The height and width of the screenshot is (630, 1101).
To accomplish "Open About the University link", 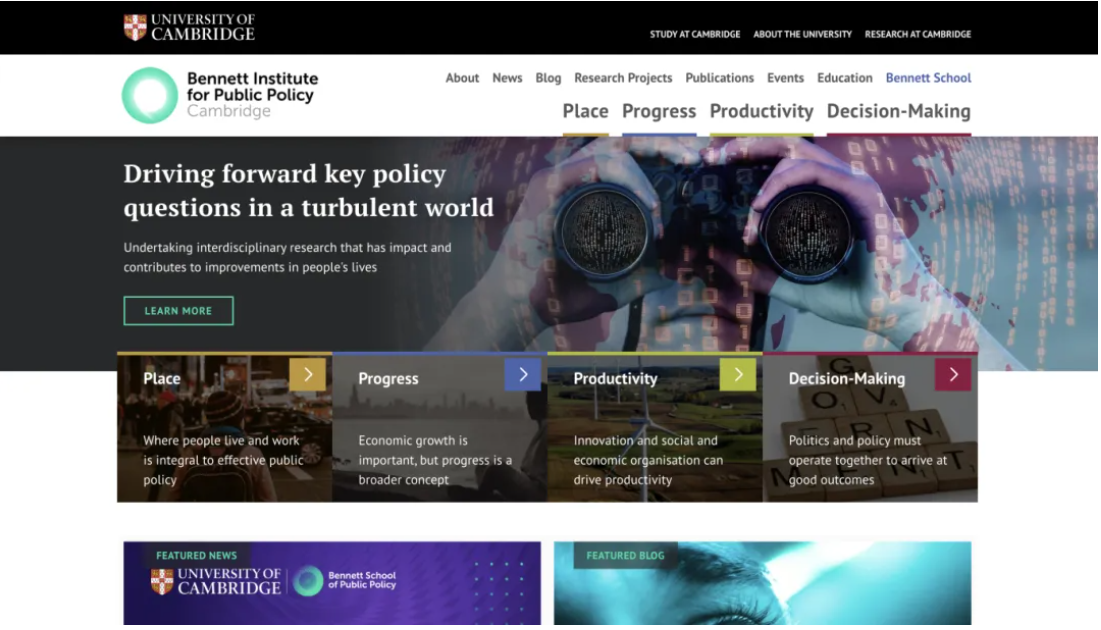I will (802, 34).
